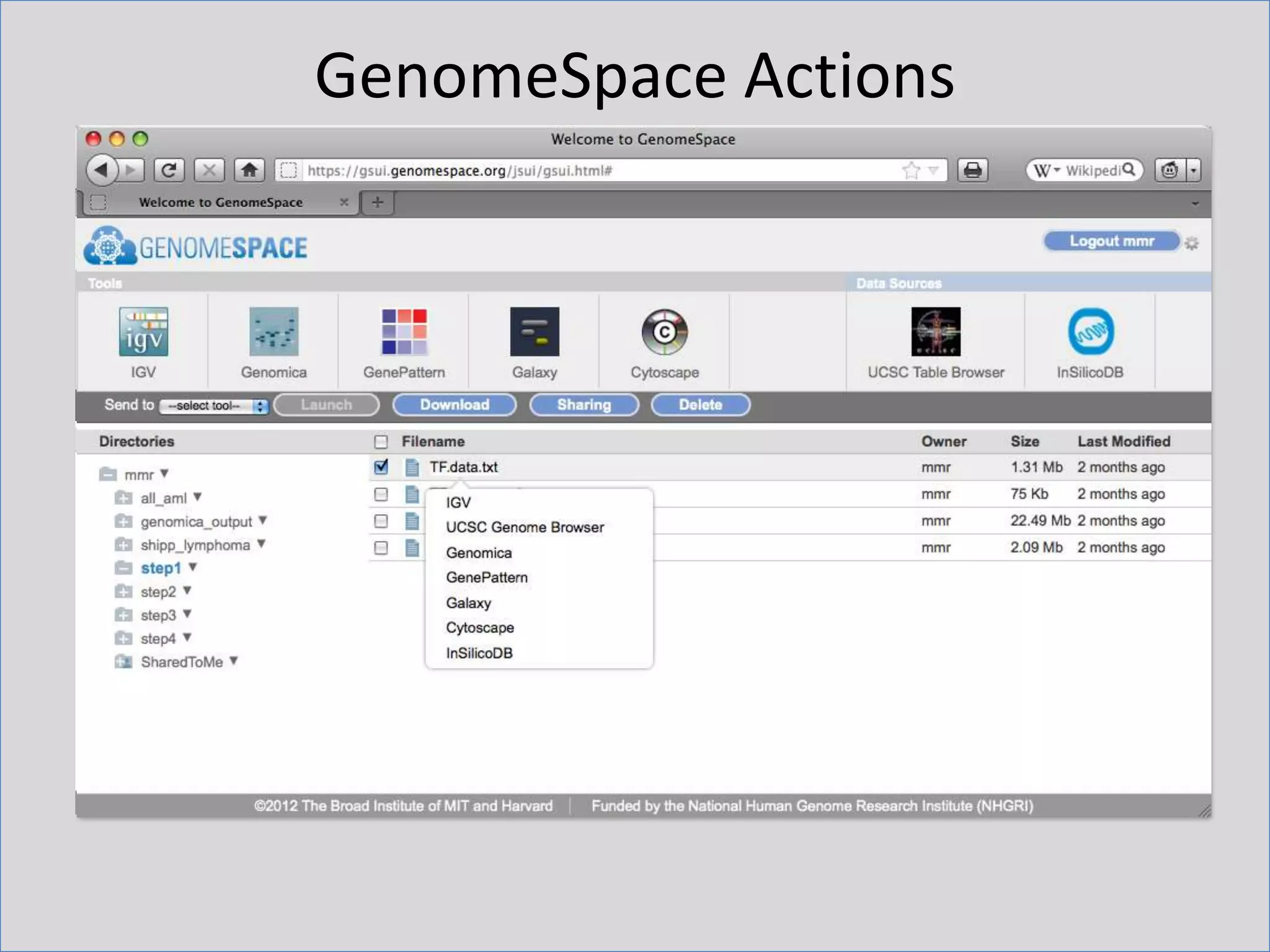
Task: Toggle select-all checkbox beside Filename header
Action: [x=381, y=441]
